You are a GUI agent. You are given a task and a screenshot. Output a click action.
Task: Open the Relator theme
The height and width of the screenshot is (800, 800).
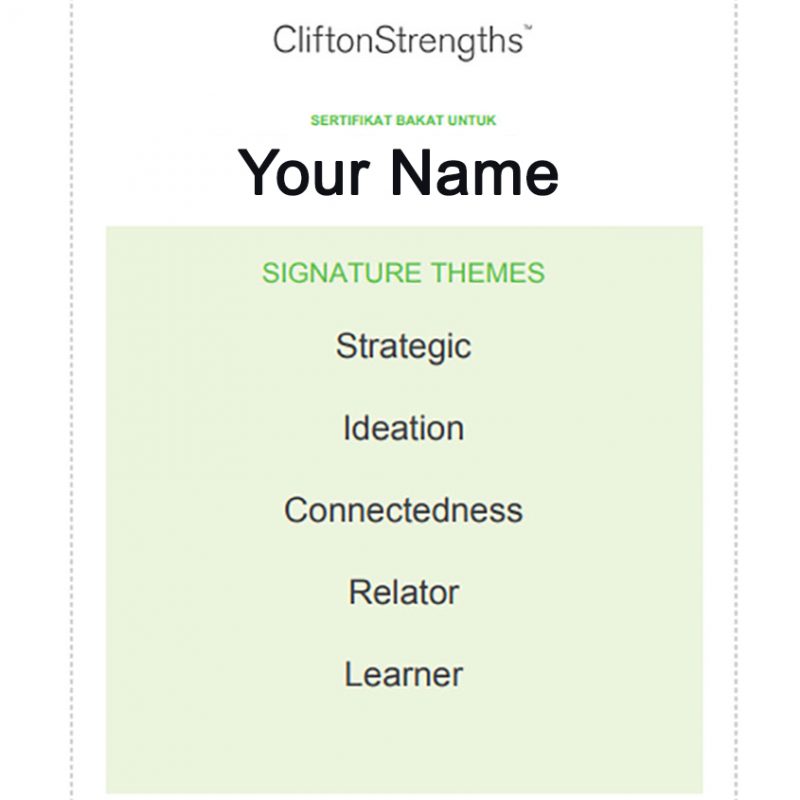pos(403,592)
